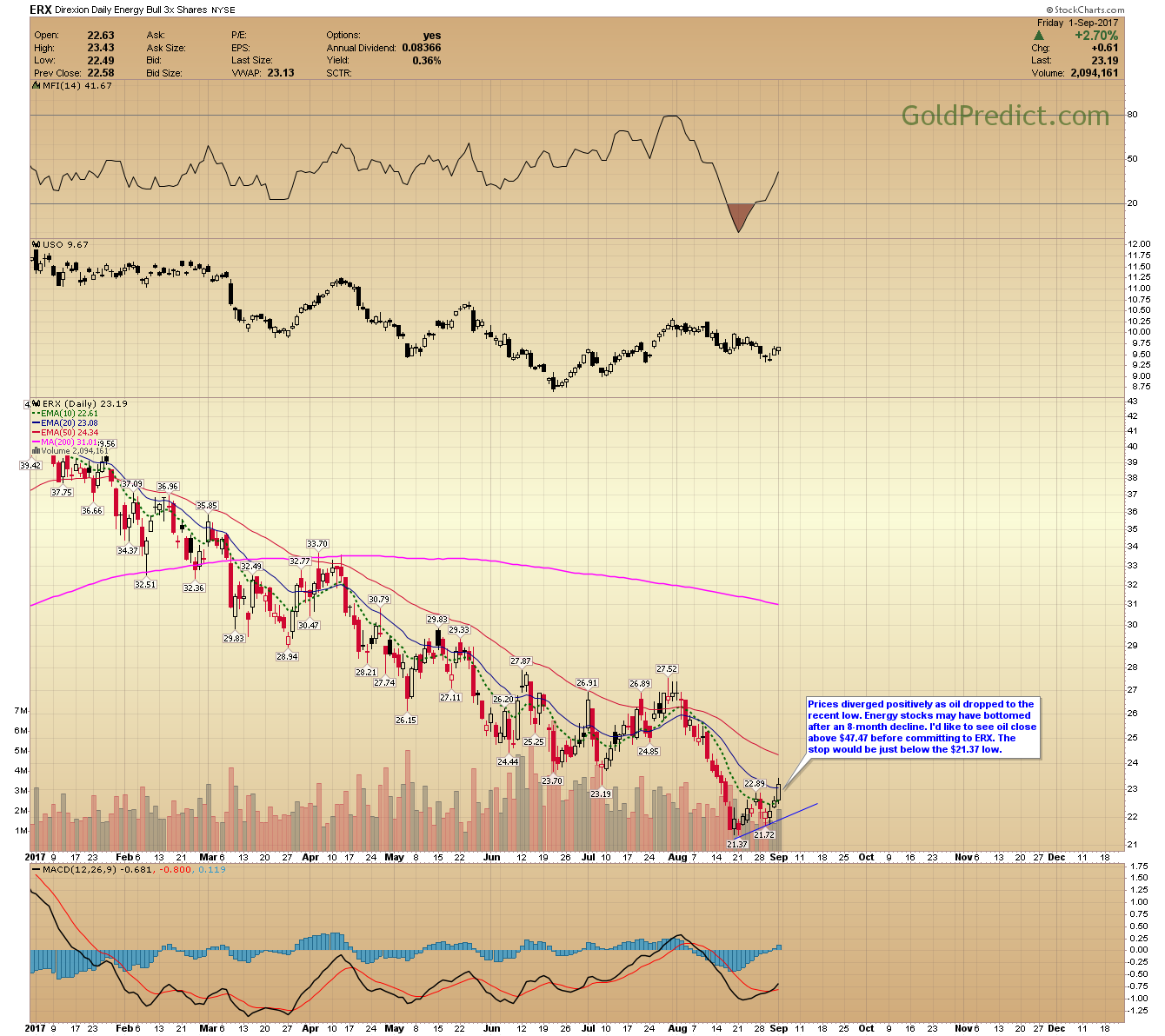This screenshot has height=1036, width=1165.
Task: Click the MFI(14) indicator icon
Action: 37,86
